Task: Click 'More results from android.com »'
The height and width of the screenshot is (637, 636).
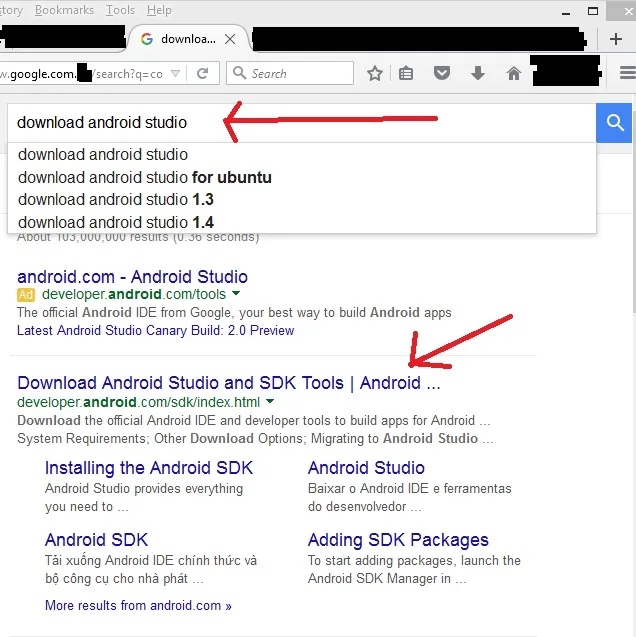Action: click(138, 605)
